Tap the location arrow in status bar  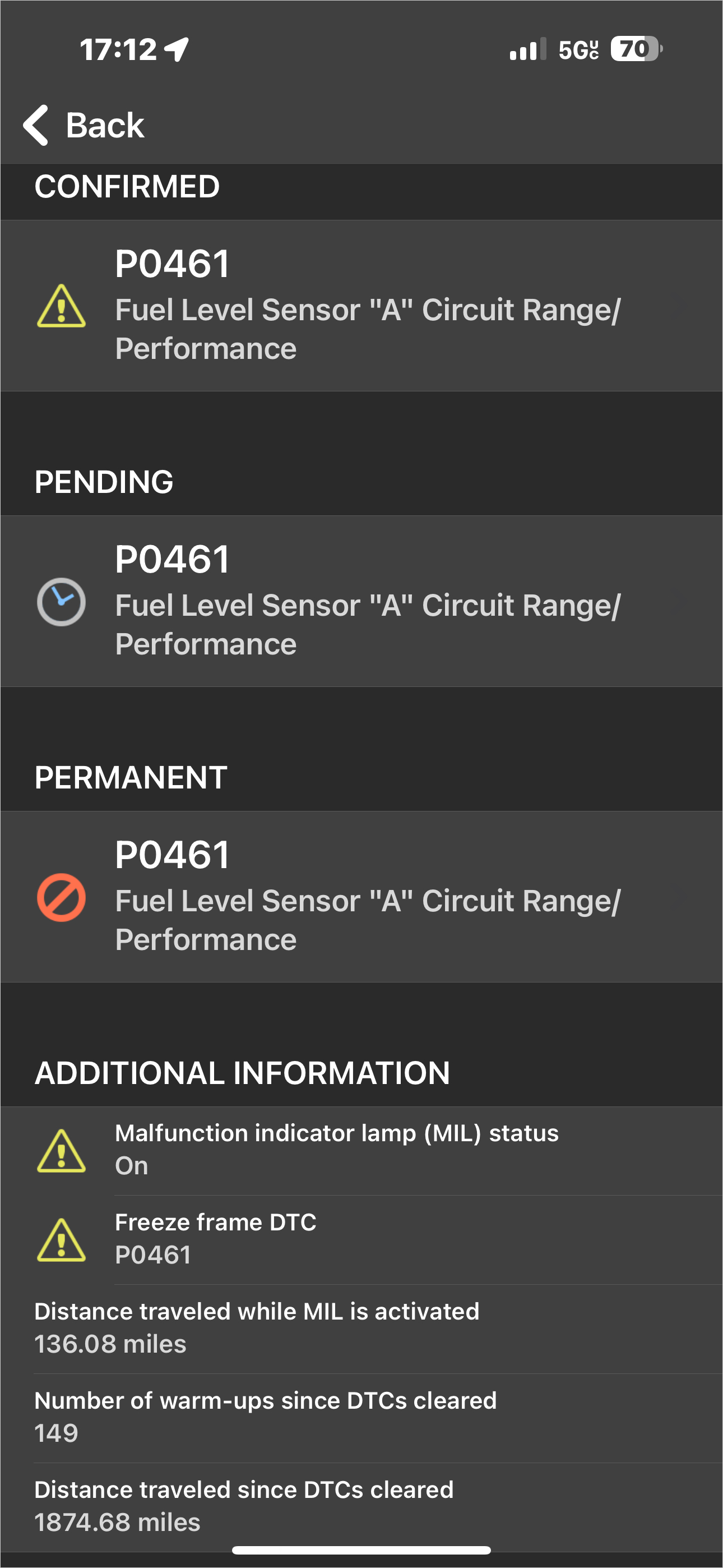177,49
